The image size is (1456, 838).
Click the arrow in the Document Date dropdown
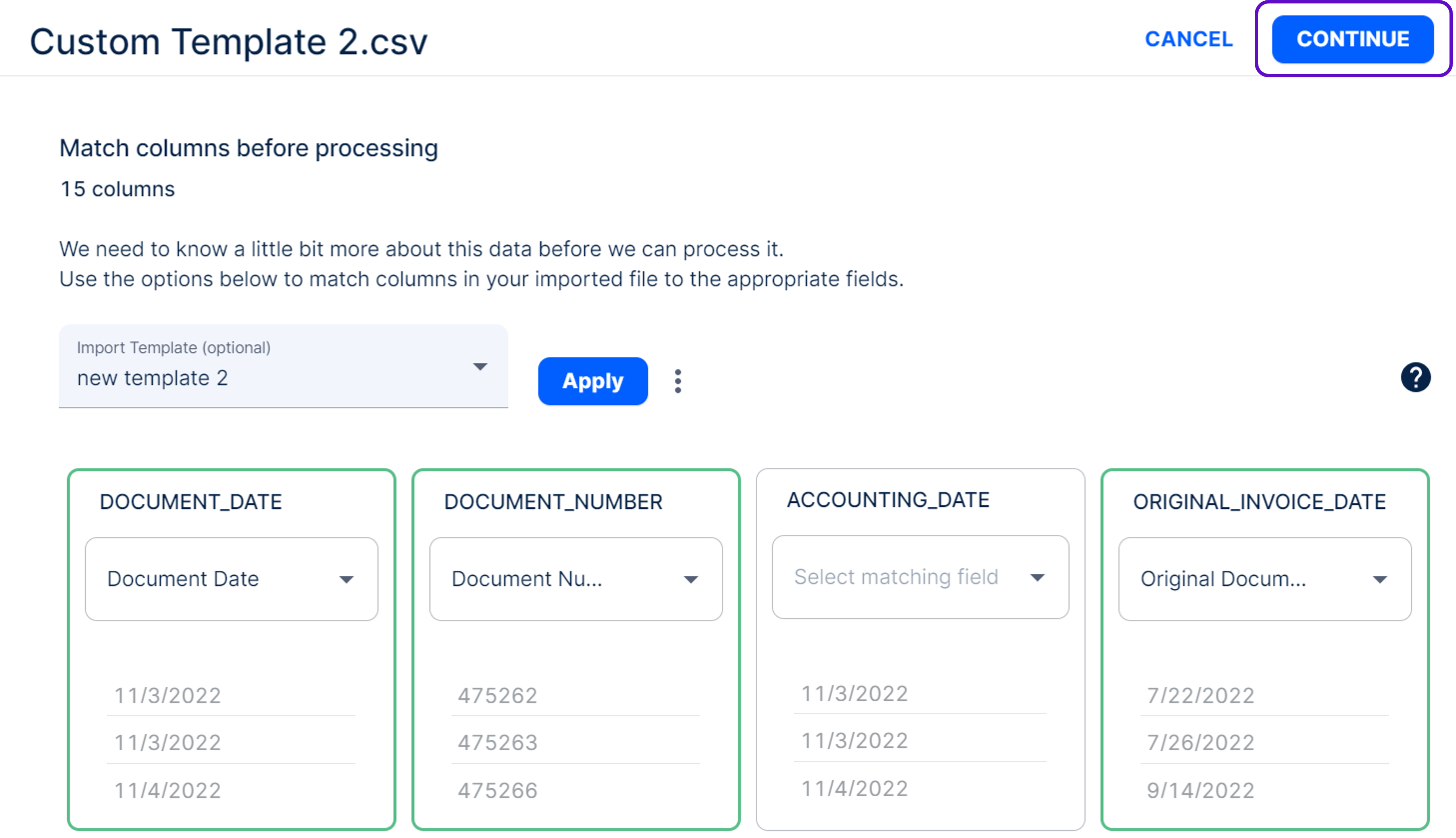346,580
